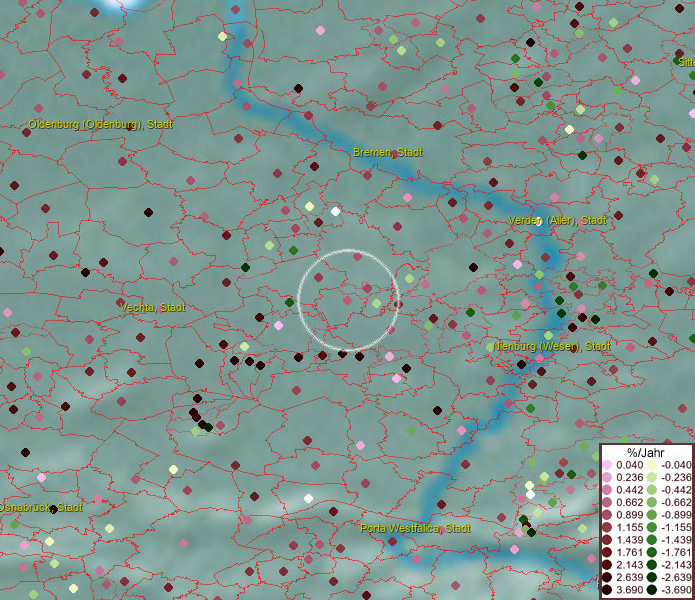Click the -2.143 legend value
The height and width of the screenshot is (600, 695).
point(676,565)
